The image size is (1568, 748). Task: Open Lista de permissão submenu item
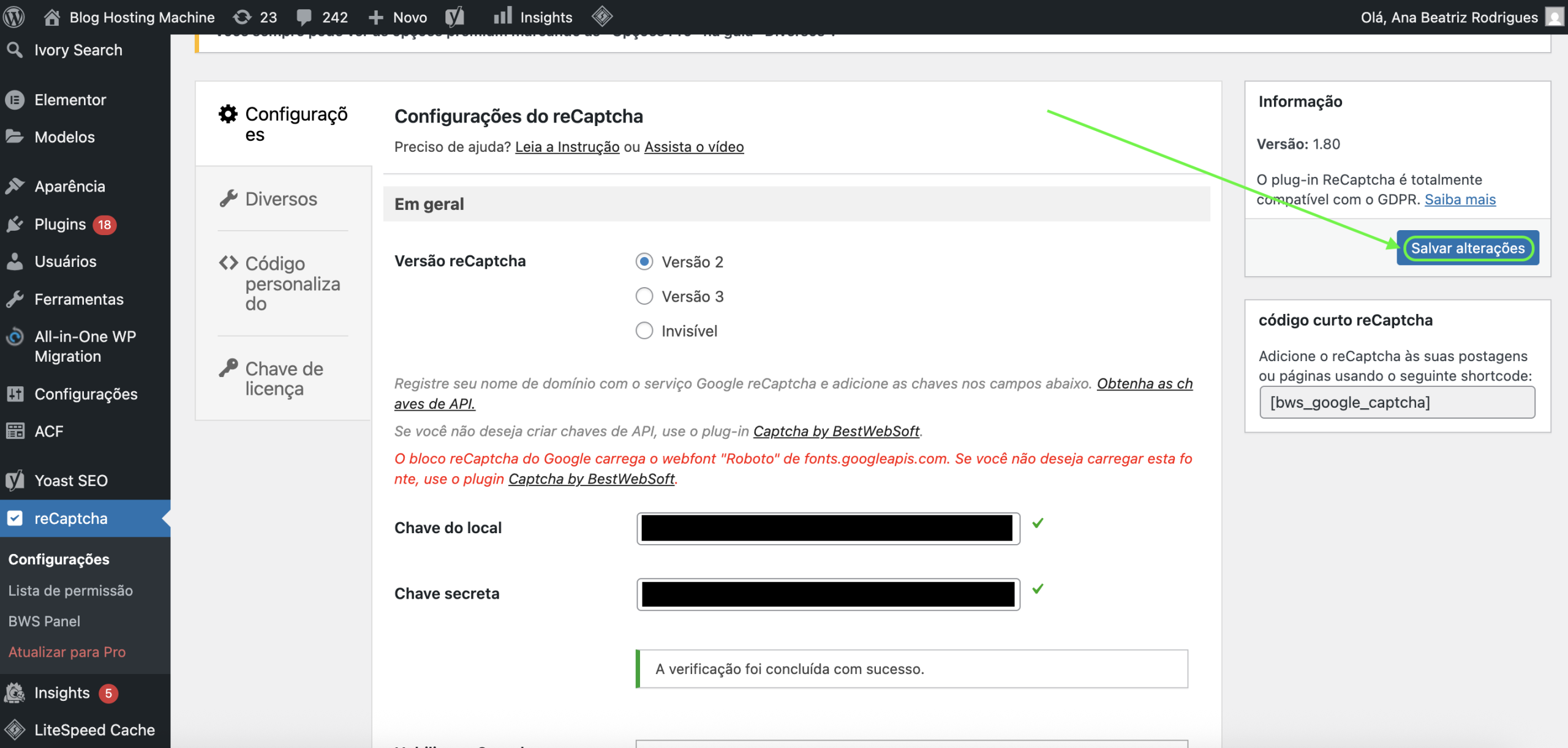click(x=70, y=591)
